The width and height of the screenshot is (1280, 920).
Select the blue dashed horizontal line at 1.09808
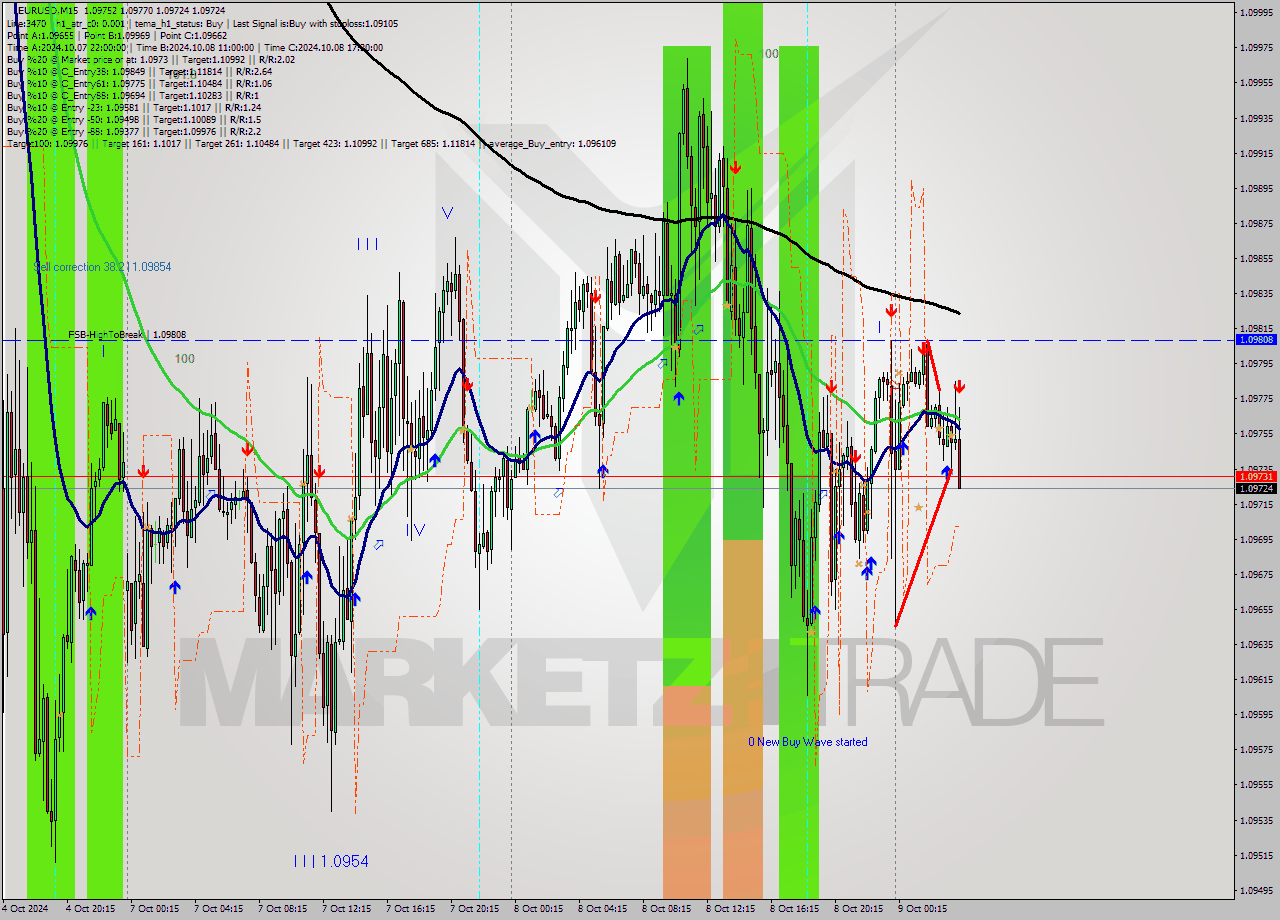click(618, 340)
